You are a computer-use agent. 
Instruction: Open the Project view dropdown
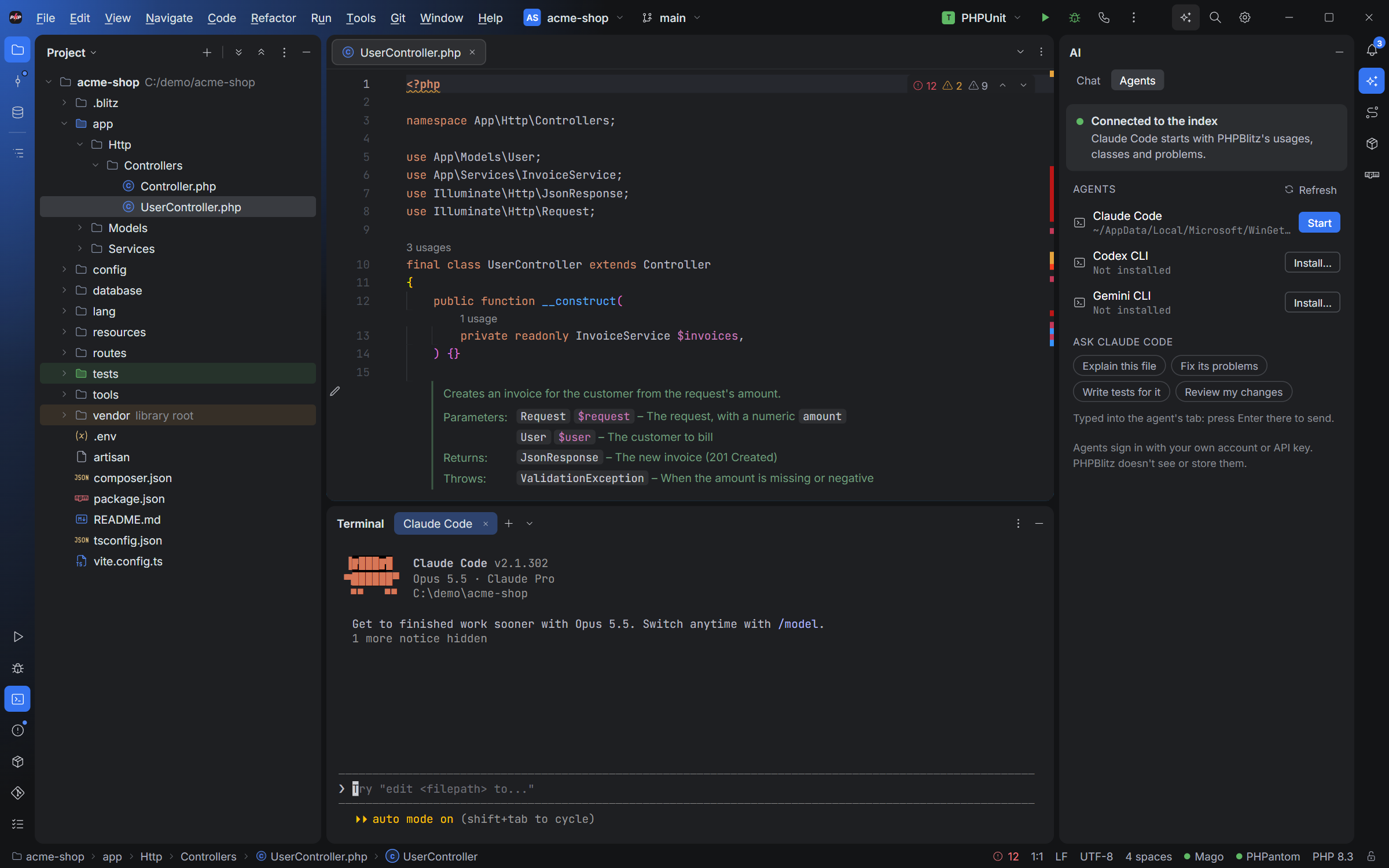72,53
